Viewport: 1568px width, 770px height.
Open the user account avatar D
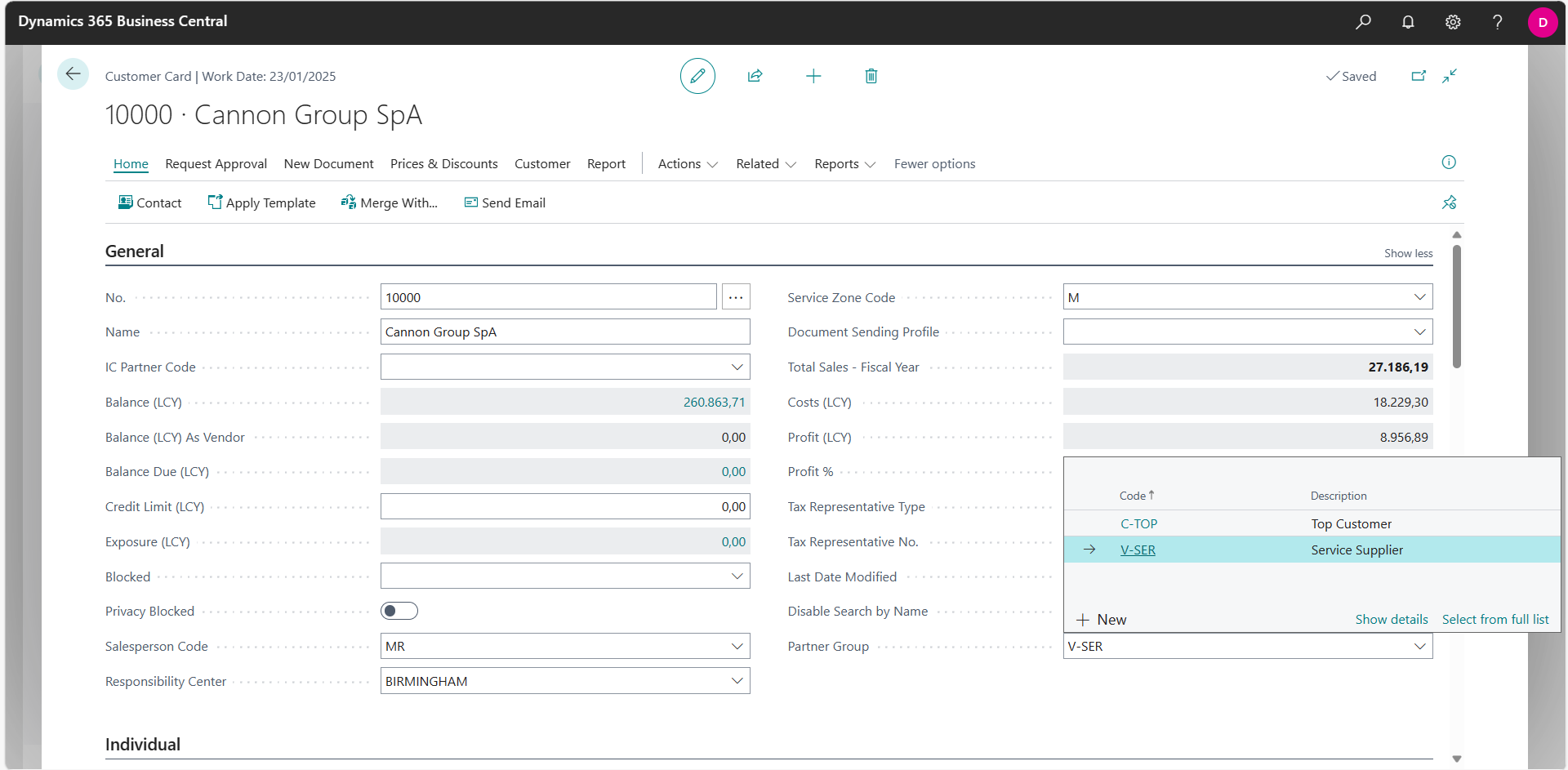(1543, 22)
